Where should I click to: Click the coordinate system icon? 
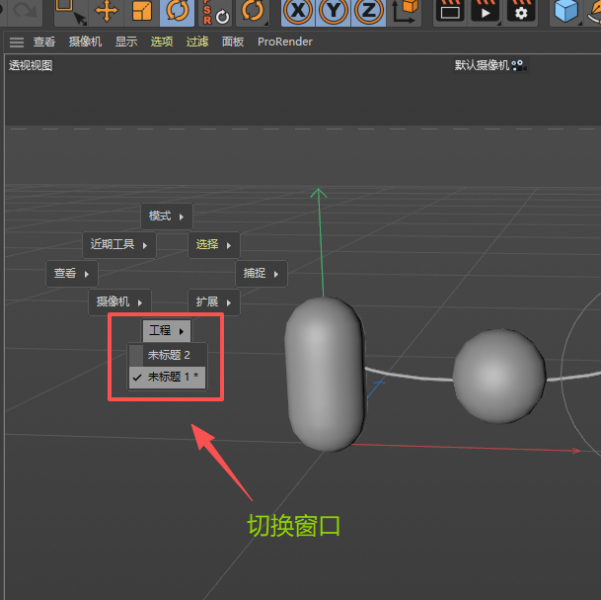pos(405,11)
